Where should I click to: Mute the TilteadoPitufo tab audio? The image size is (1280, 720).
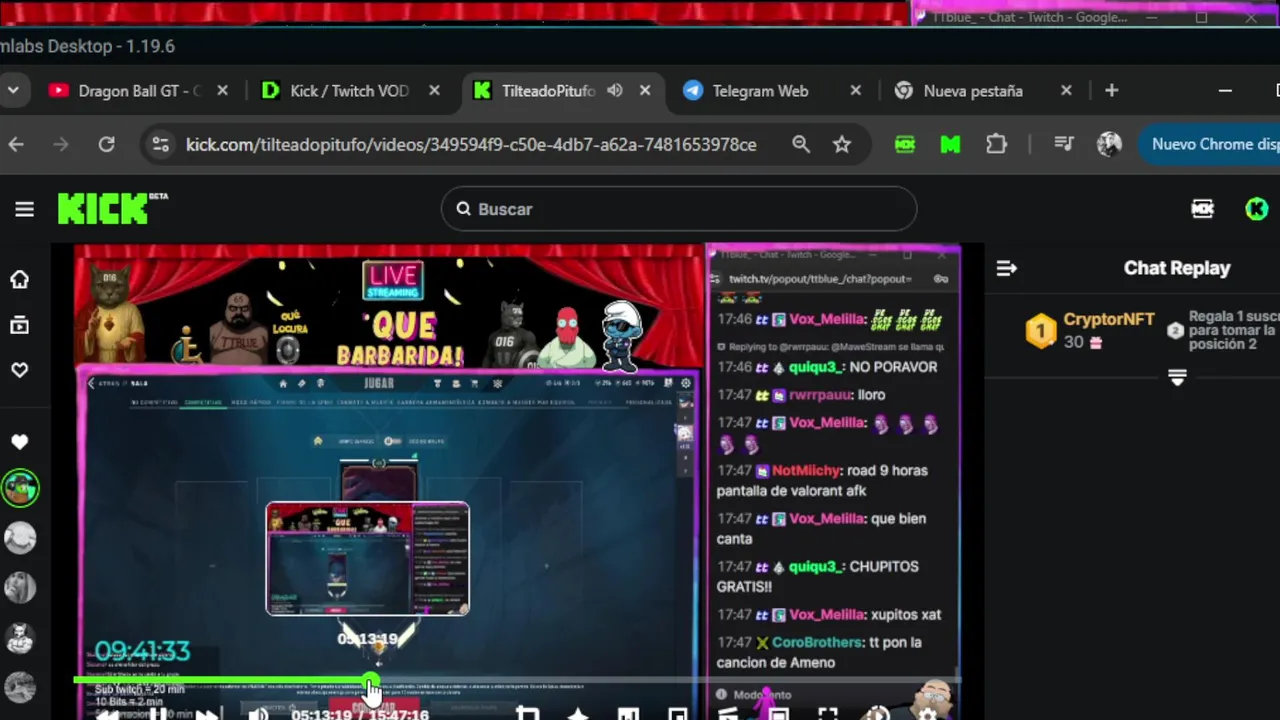[614, 91]
